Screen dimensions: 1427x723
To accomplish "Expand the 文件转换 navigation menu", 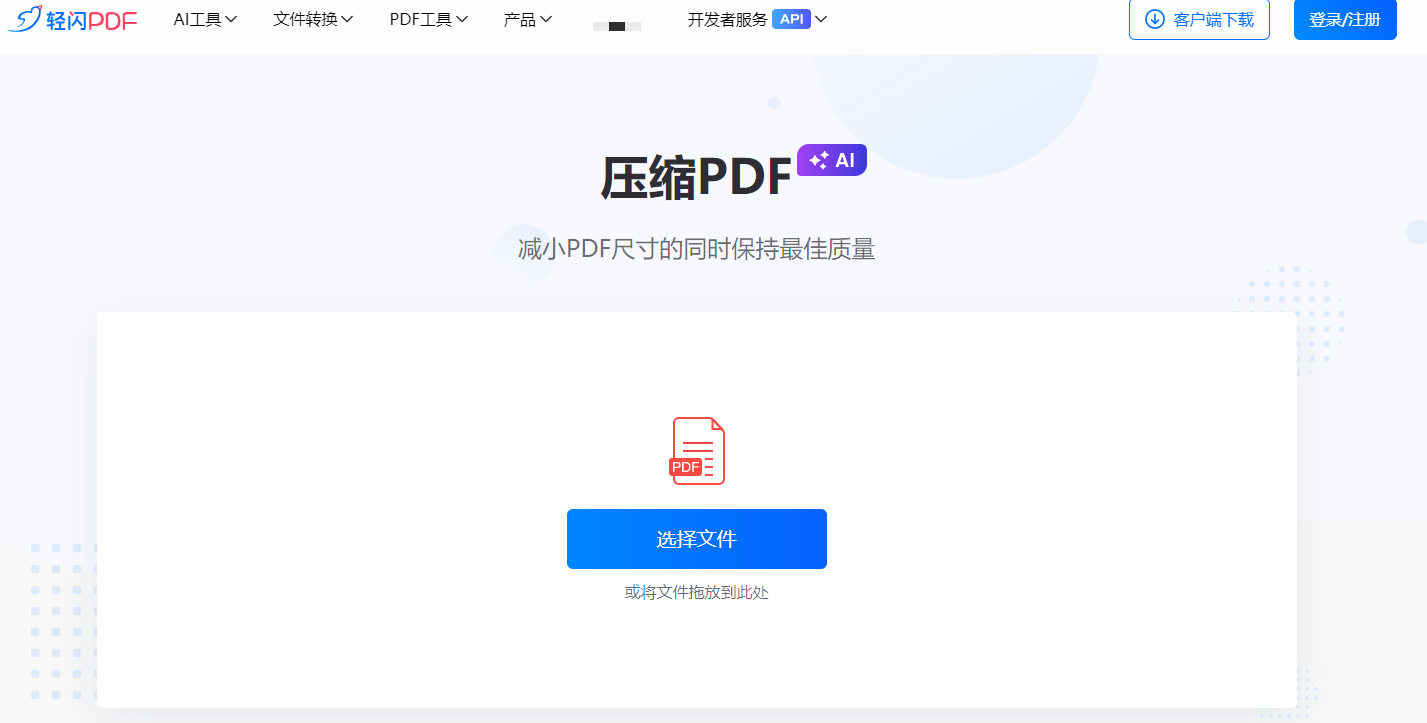I will point(312,18).
